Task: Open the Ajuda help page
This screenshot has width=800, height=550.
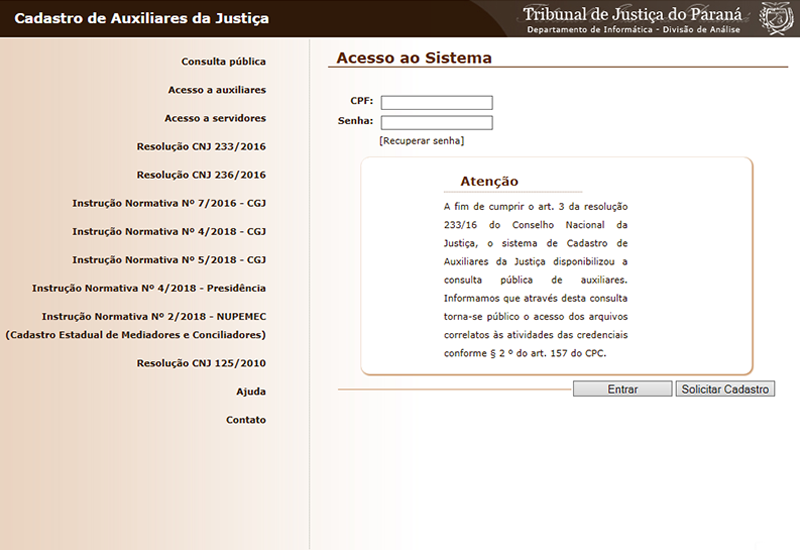Action: point(251,391)
